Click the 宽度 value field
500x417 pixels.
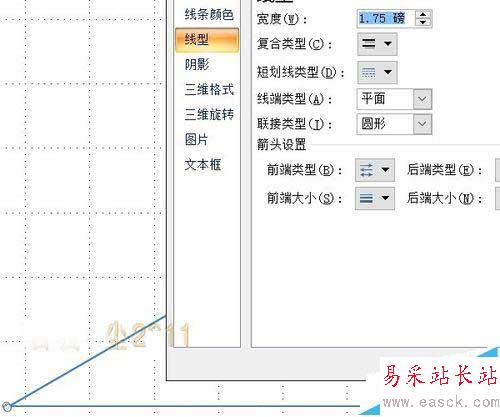pos(386,18)
